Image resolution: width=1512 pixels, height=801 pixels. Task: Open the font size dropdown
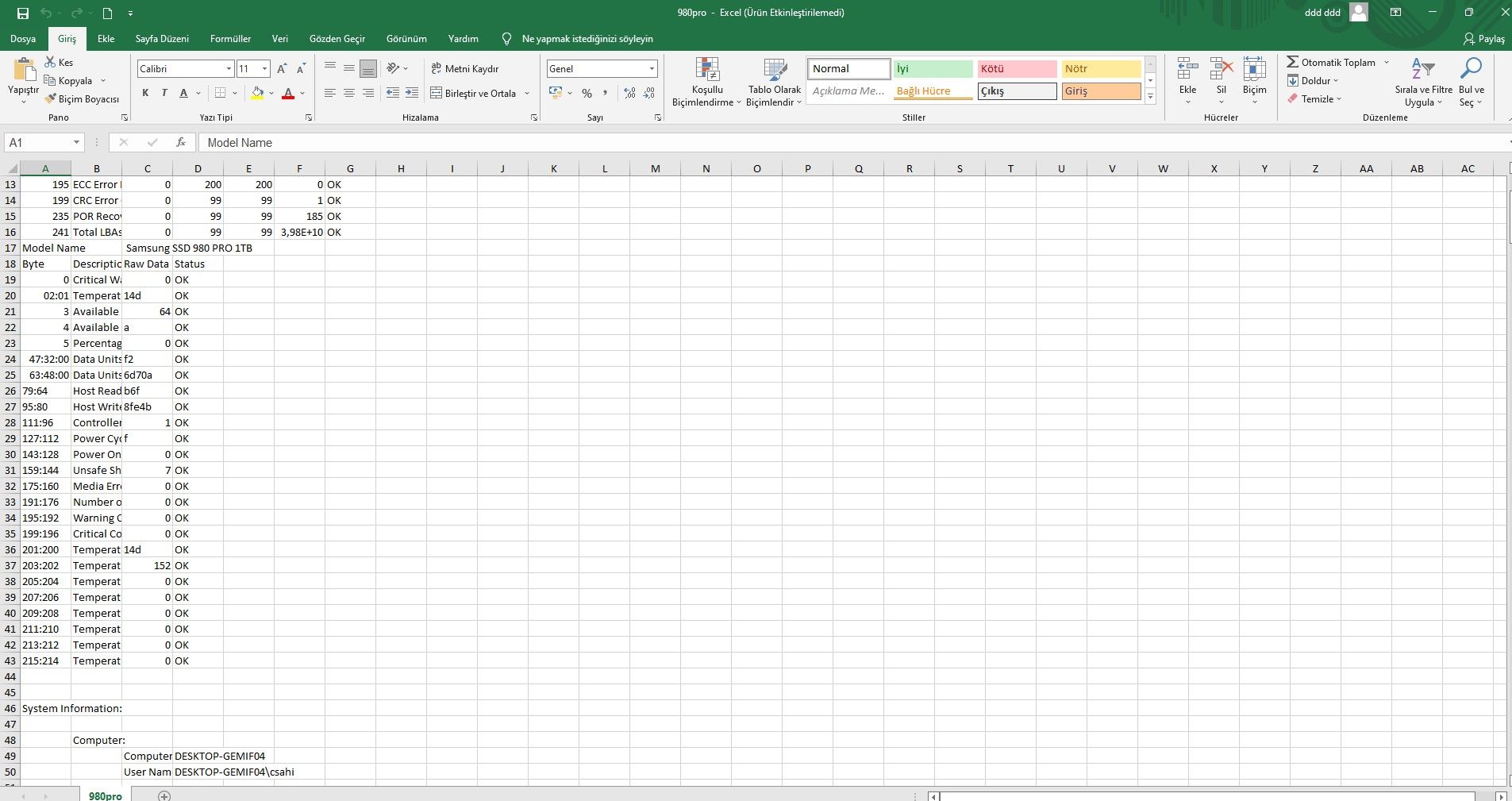click(264, 69)
